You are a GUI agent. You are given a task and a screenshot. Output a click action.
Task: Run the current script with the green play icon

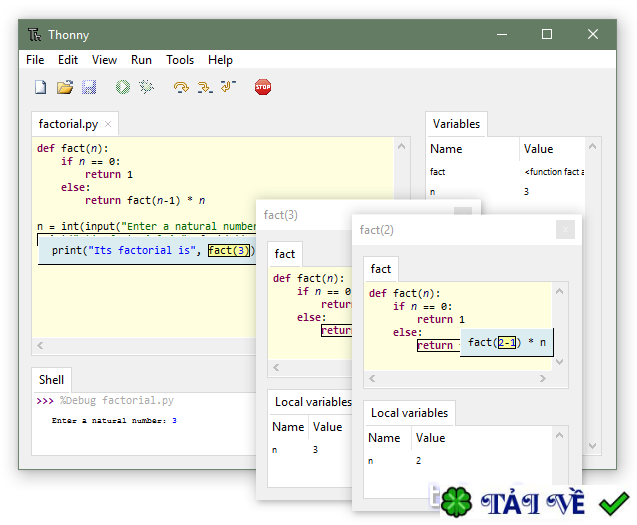coord(123,88)
